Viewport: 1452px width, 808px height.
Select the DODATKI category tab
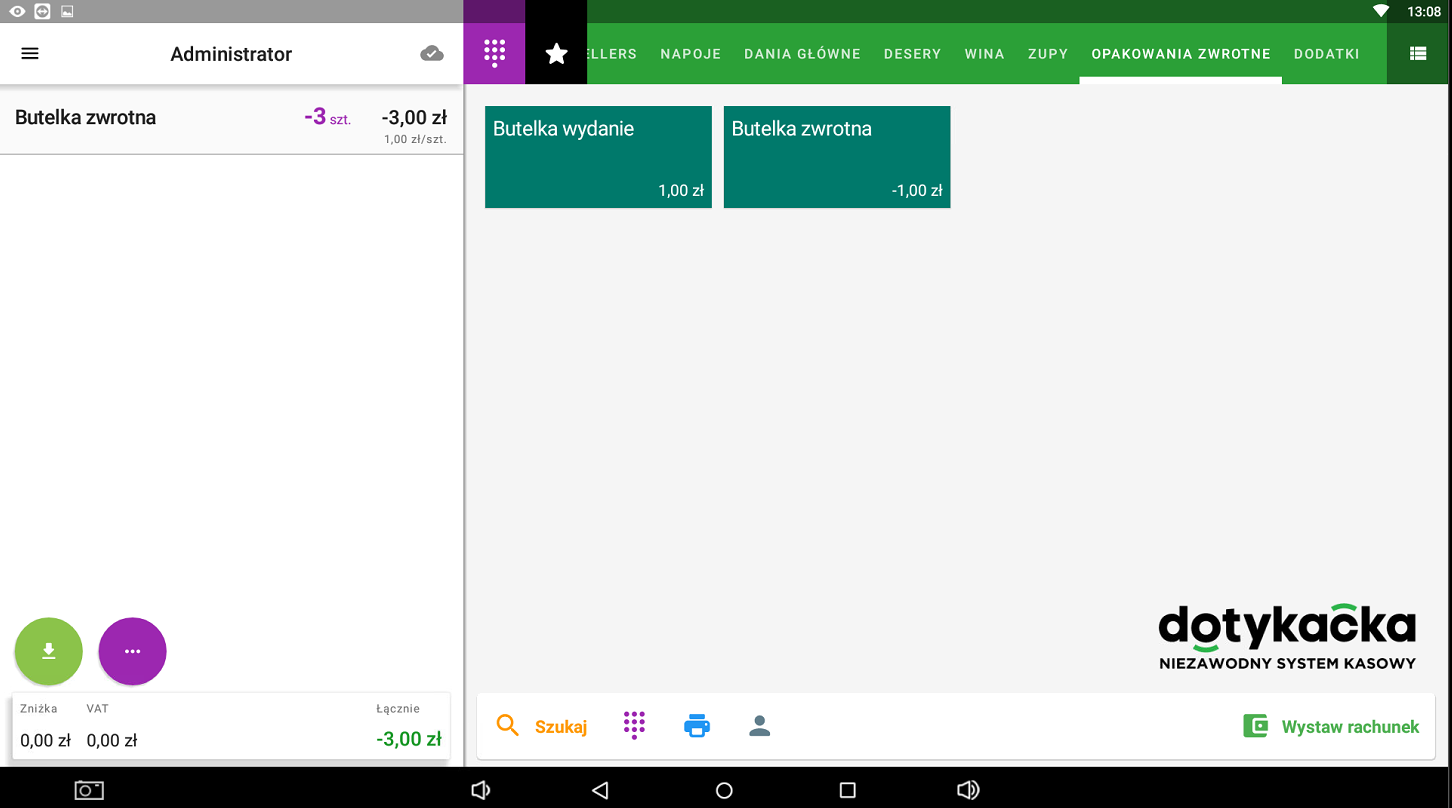1326,54
